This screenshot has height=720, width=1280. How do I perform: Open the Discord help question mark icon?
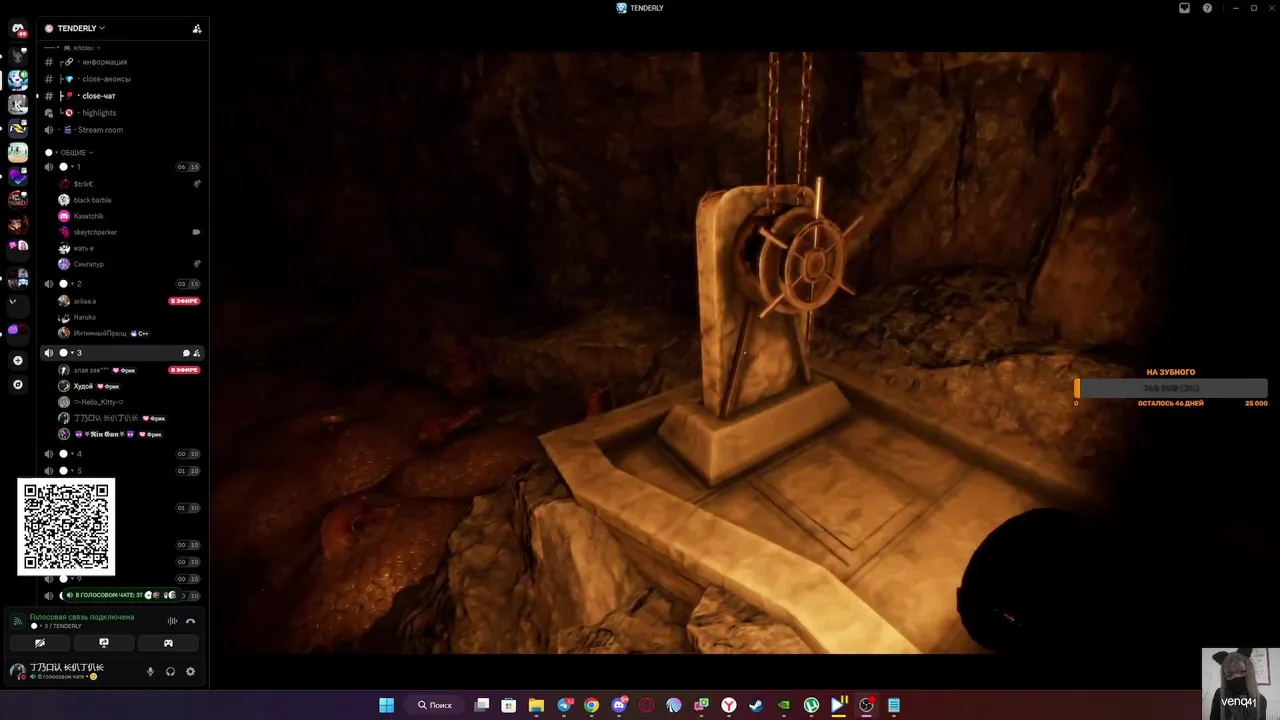[x=1207, y=8]
